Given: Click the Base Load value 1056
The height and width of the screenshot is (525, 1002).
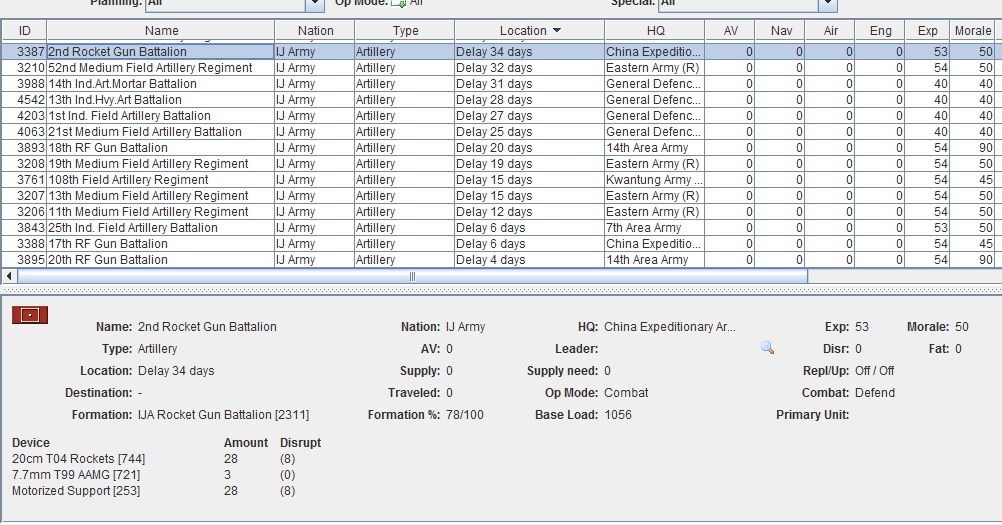Looking at the screenshot, I should pos(617,415).
